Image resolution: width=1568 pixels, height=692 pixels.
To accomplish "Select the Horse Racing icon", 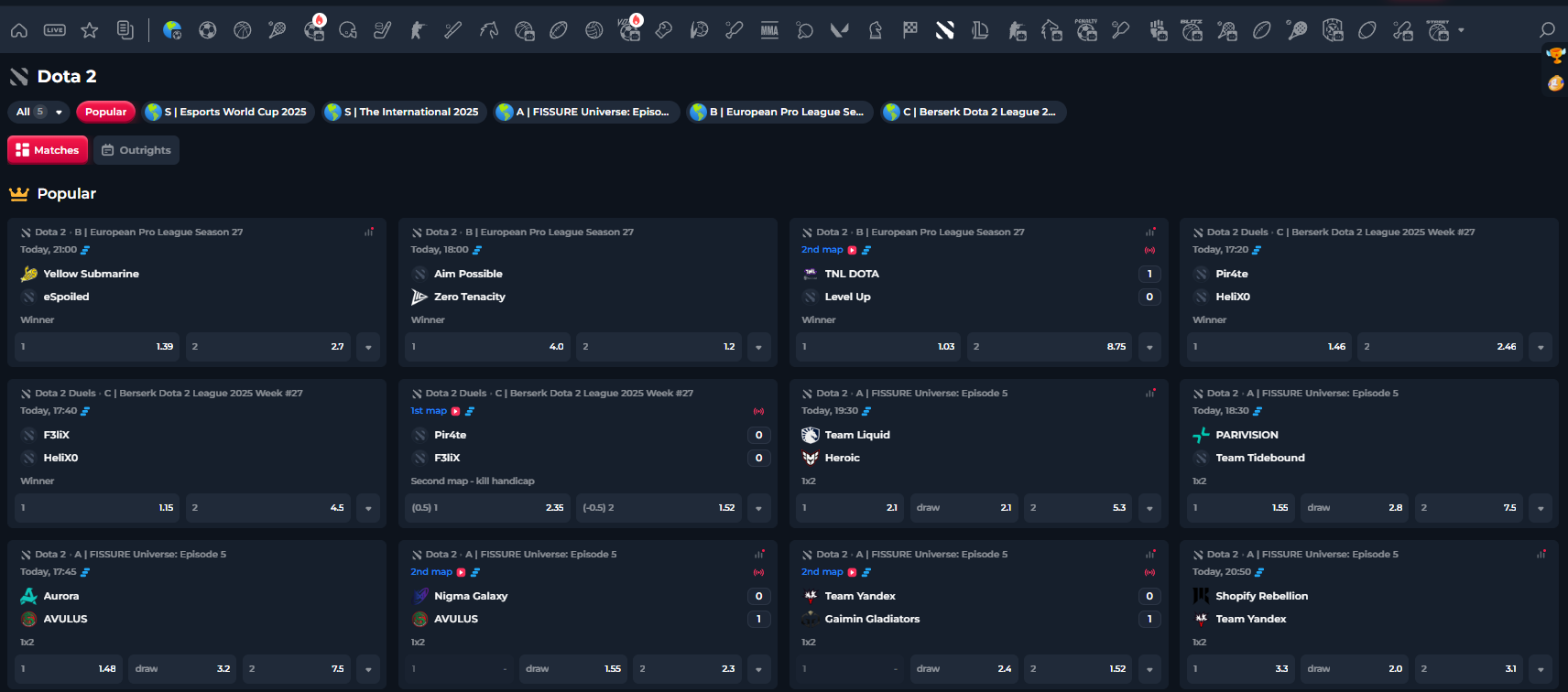I will coord(489,30).
